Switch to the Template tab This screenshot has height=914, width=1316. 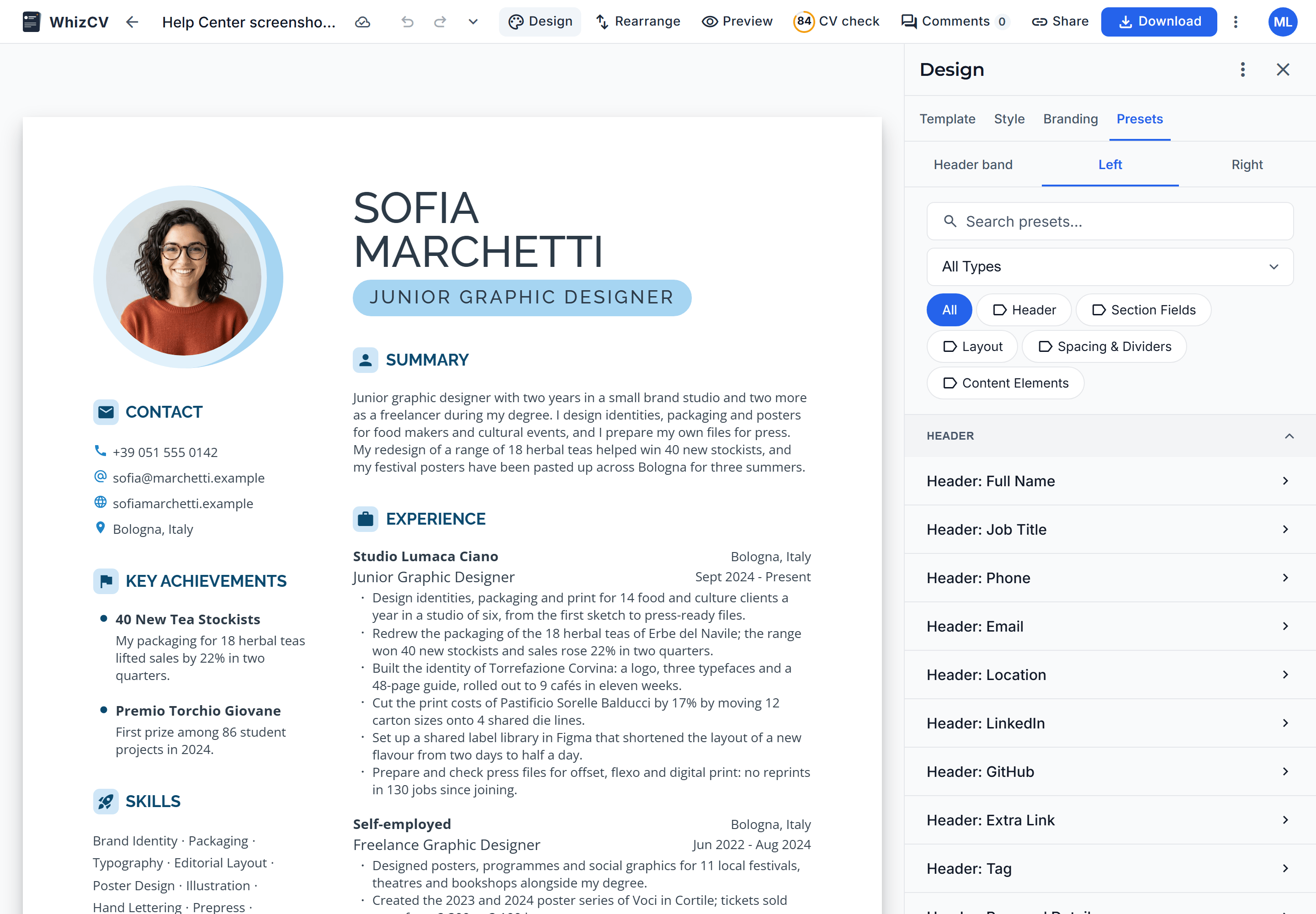coord(947,119)
